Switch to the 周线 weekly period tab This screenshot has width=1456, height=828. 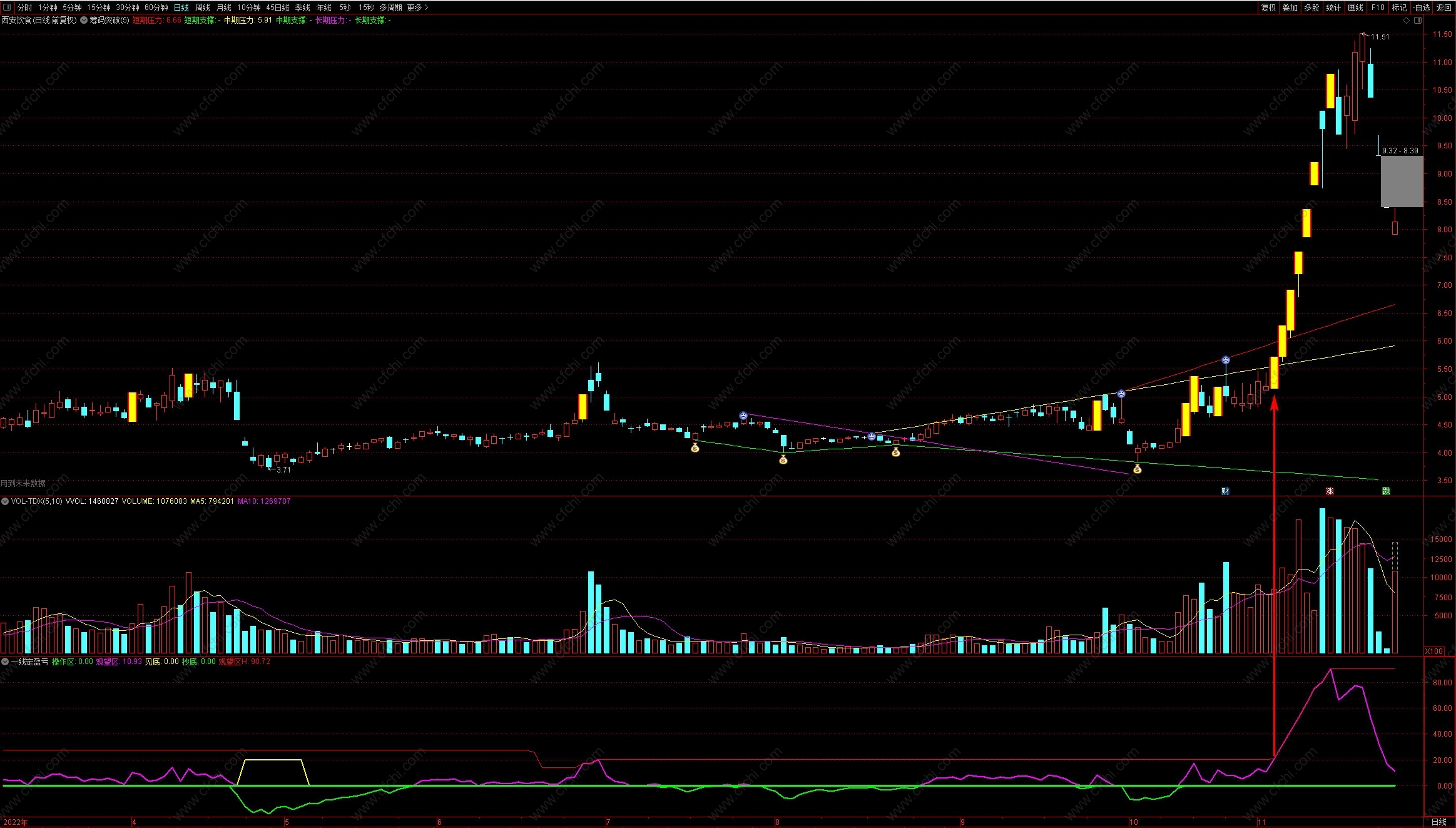[x=203, y=8]
